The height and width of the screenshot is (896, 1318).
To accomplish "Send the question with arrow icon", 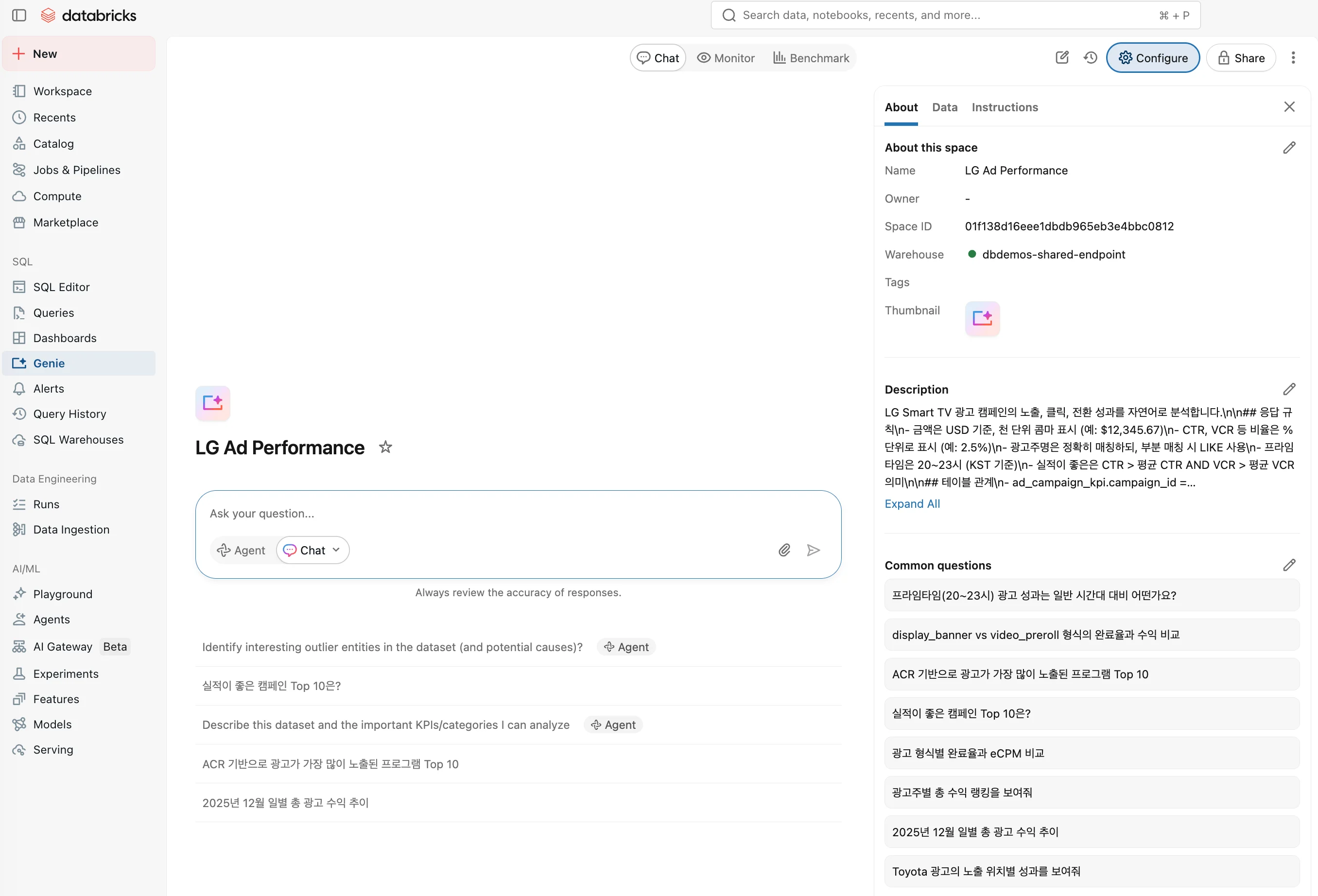I will 813,550.
